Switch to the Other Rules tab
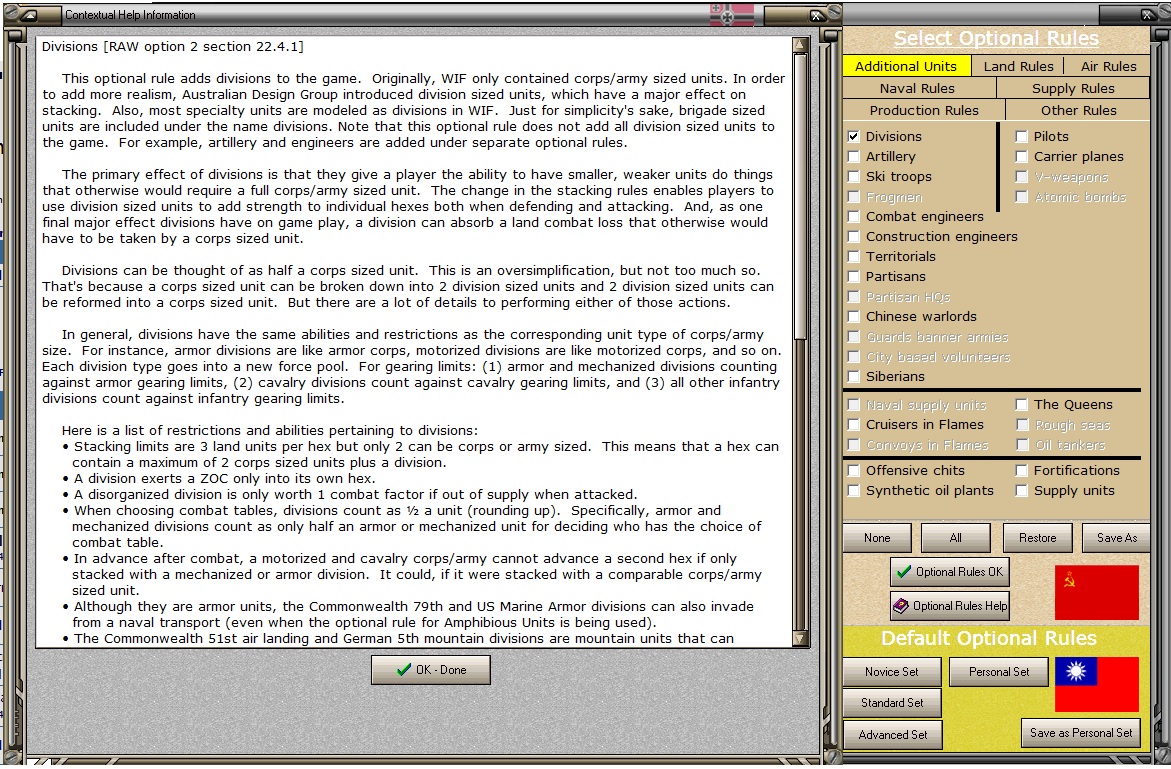This screenshot has width=1171, height=769. point(1078,110)
